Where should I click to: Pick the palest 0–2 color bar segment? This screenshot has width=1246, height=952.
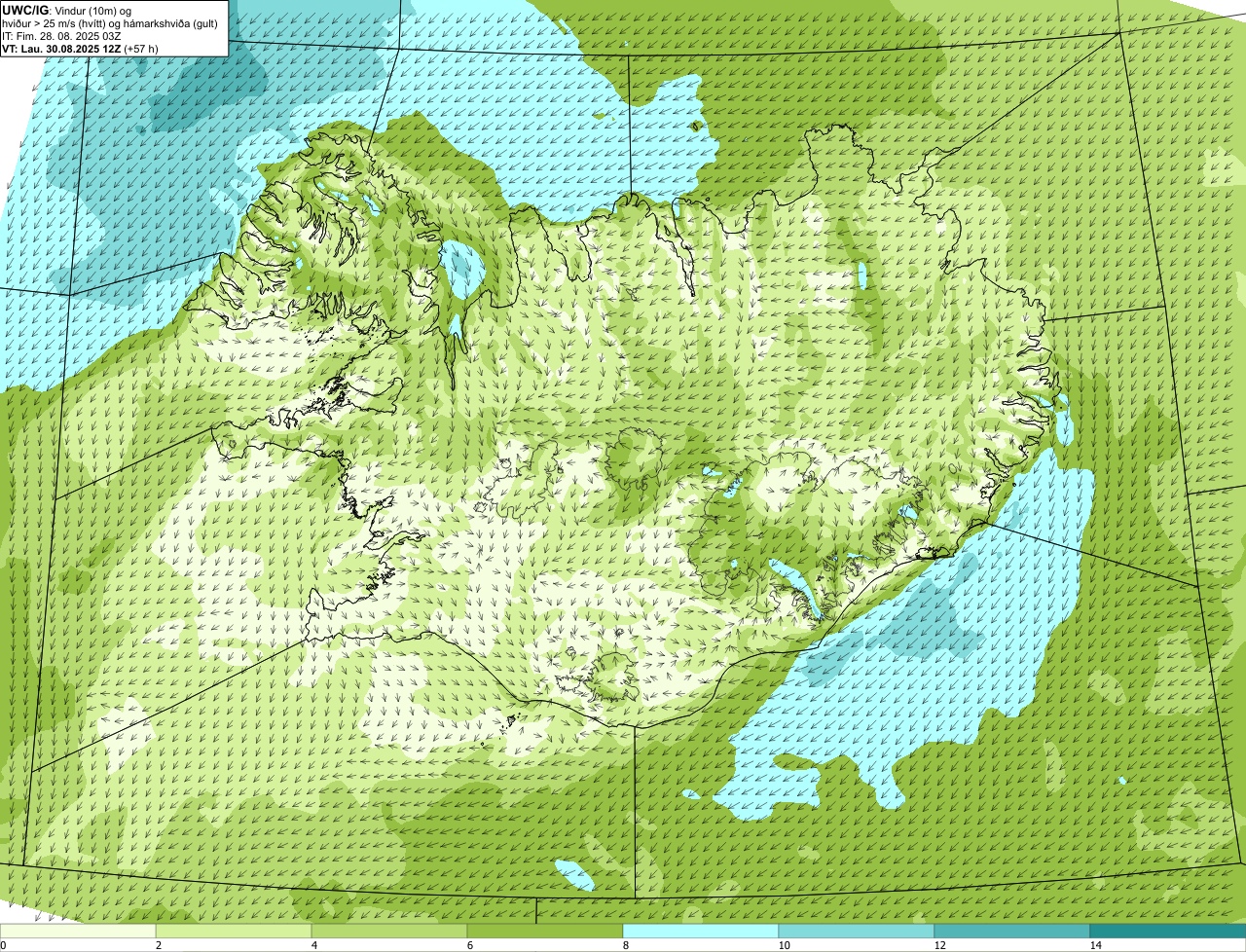[x=78, y=931]
